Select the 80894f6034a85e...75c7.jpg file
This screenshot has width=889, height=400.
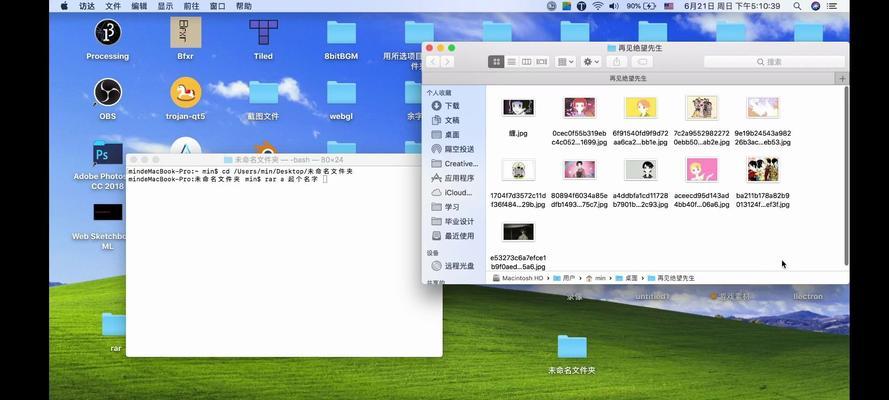click(579, 170)
